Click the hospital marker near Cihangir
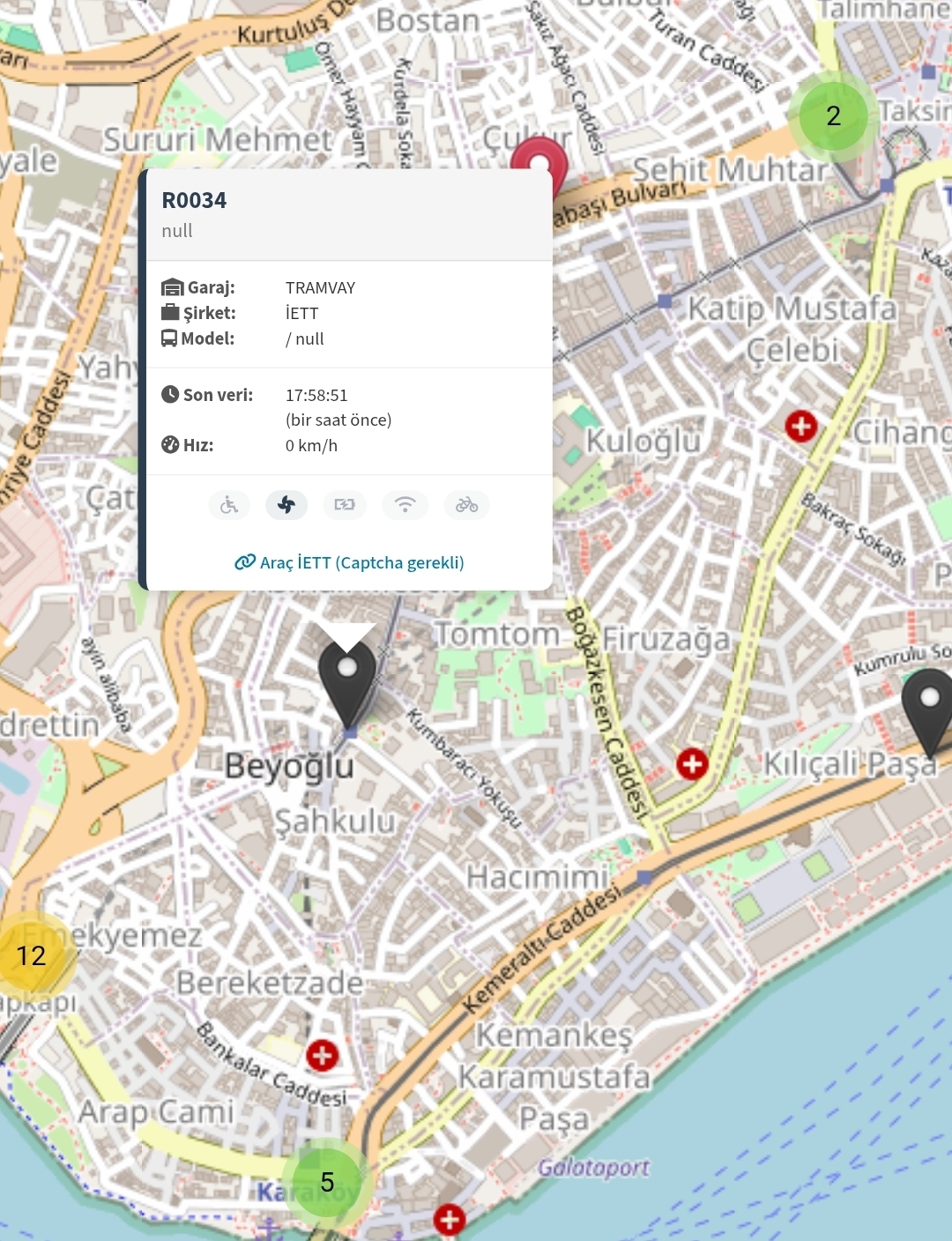952x1241 pixels. click(800, 427)
